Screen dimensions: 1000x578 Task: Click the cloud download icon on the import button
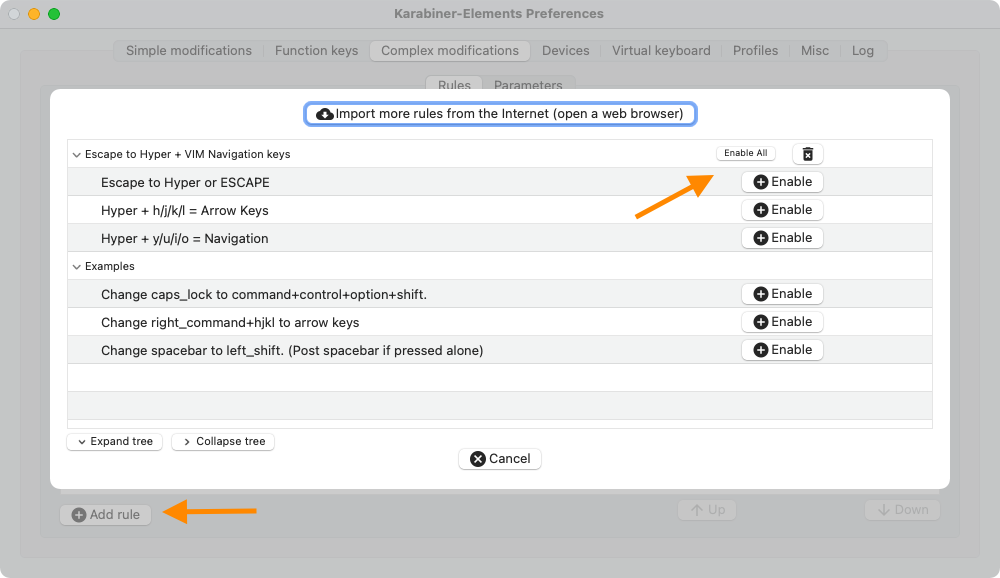(325, 113)
